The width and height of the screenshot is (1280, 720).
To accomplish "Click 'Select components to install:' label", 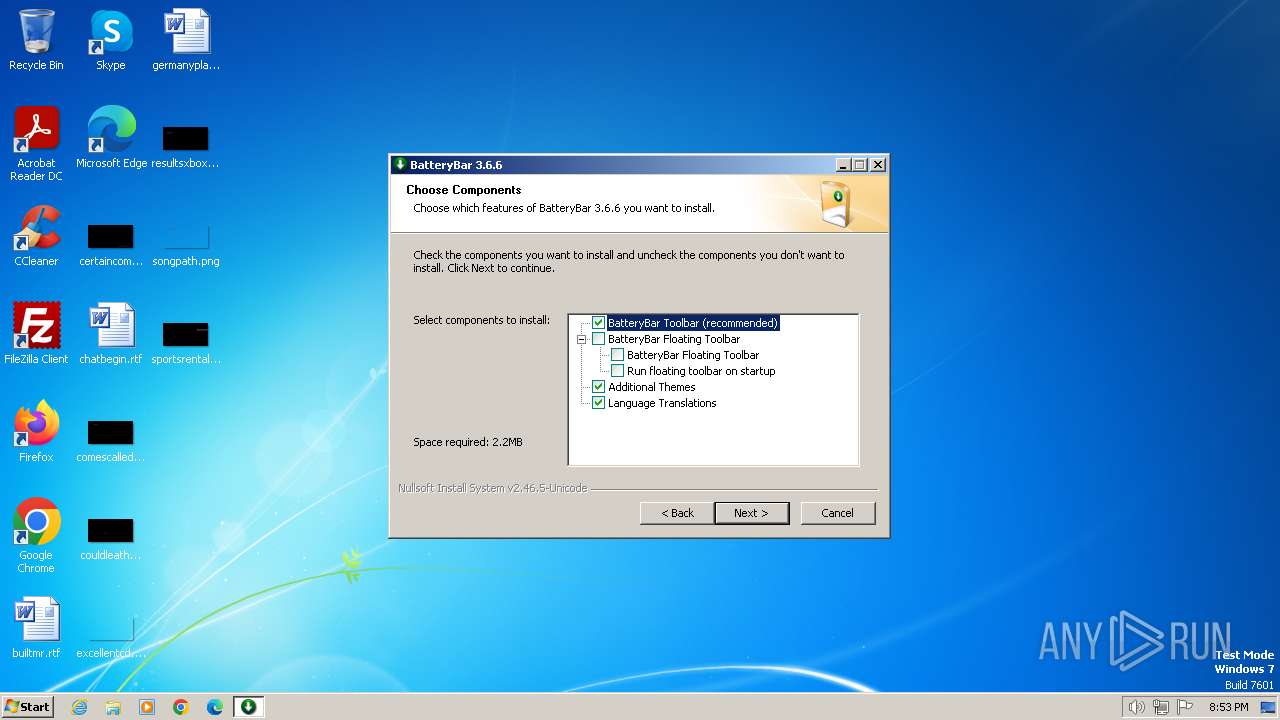I will pyautogui.click(x=481, y=320).
